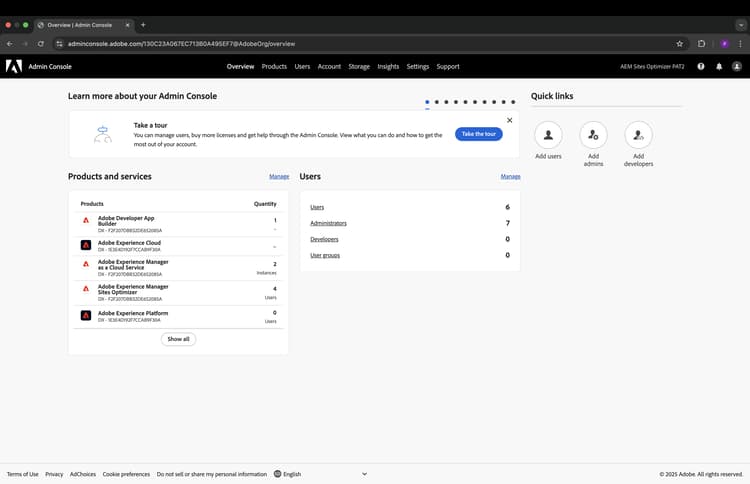The height and width of the screenshot is (484, 750).
Task: Open the Products nav item
Action: 274,66
